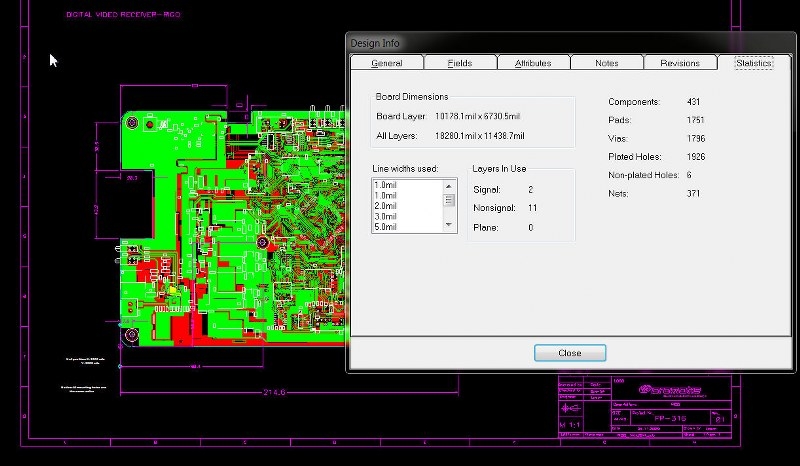Click the FP-315 project number in the title block
The image size is (800, 466).
coord(668,417)
